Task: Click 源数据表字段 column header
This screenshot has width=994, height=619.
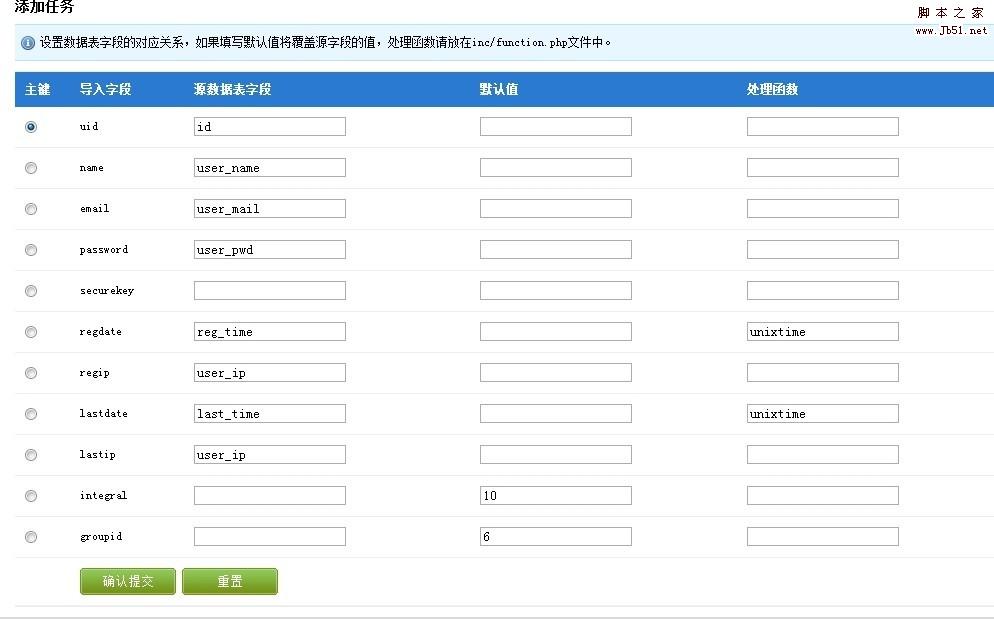Action: (233, 89)
